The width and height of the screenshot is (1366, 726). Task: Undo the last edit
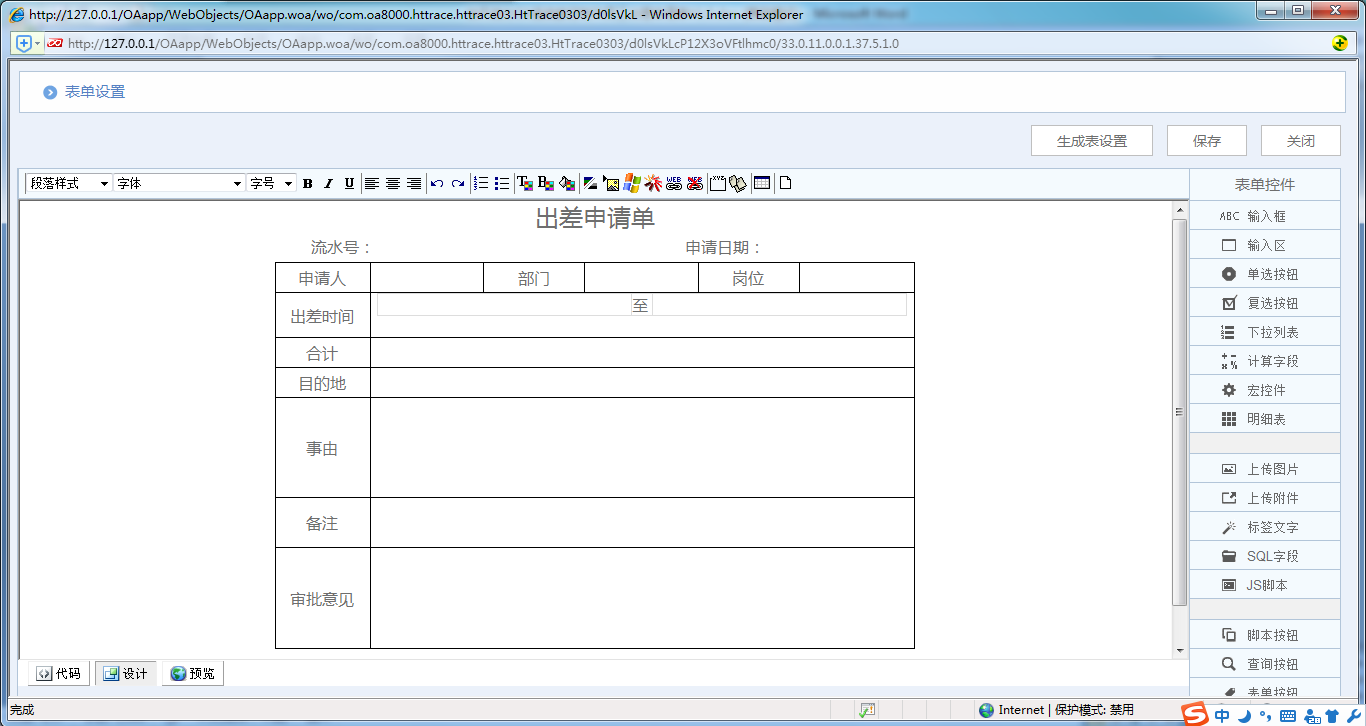click(x=437, y=184)
